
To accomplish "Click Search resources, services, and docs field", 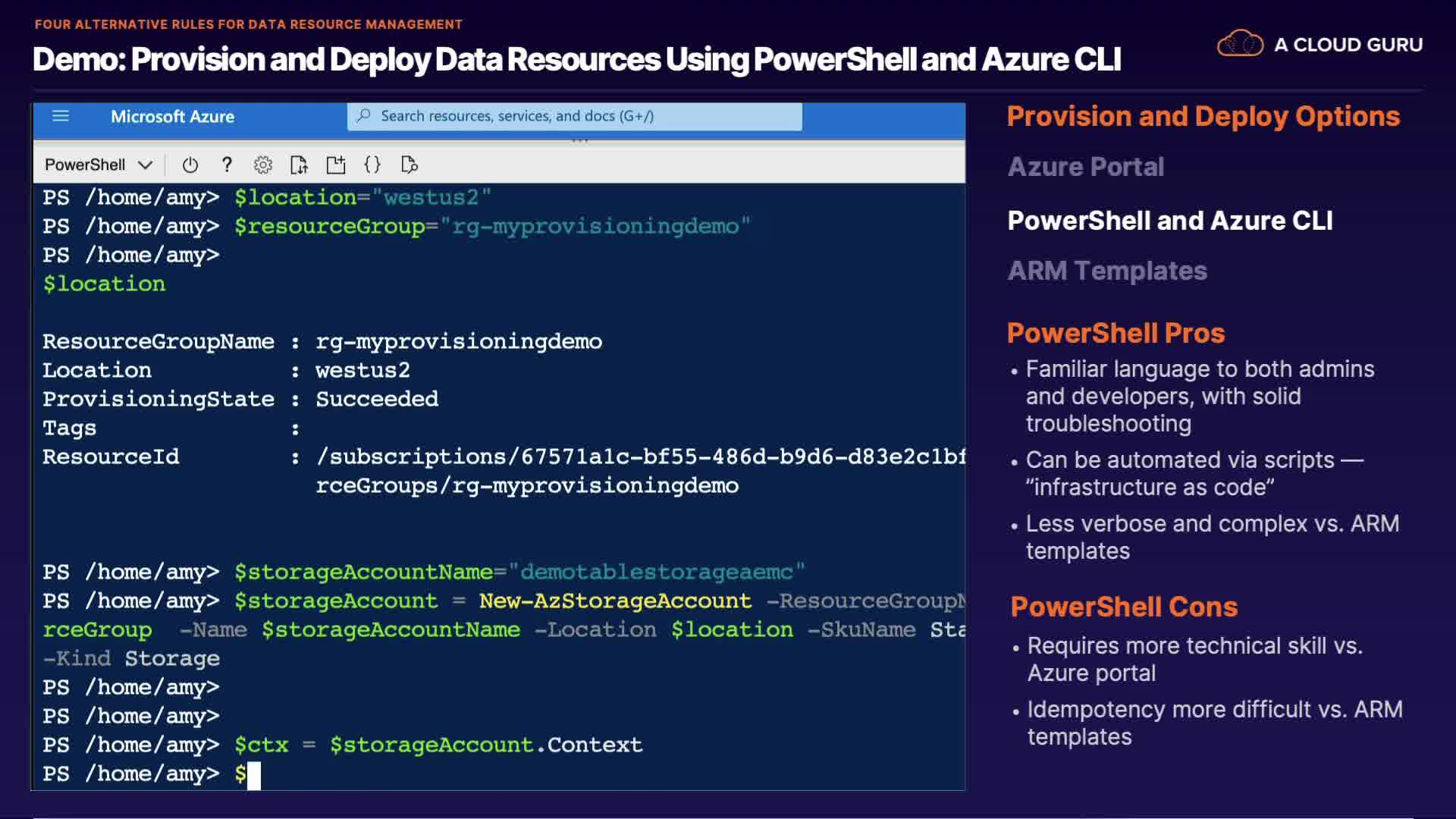I will (576, 116).
